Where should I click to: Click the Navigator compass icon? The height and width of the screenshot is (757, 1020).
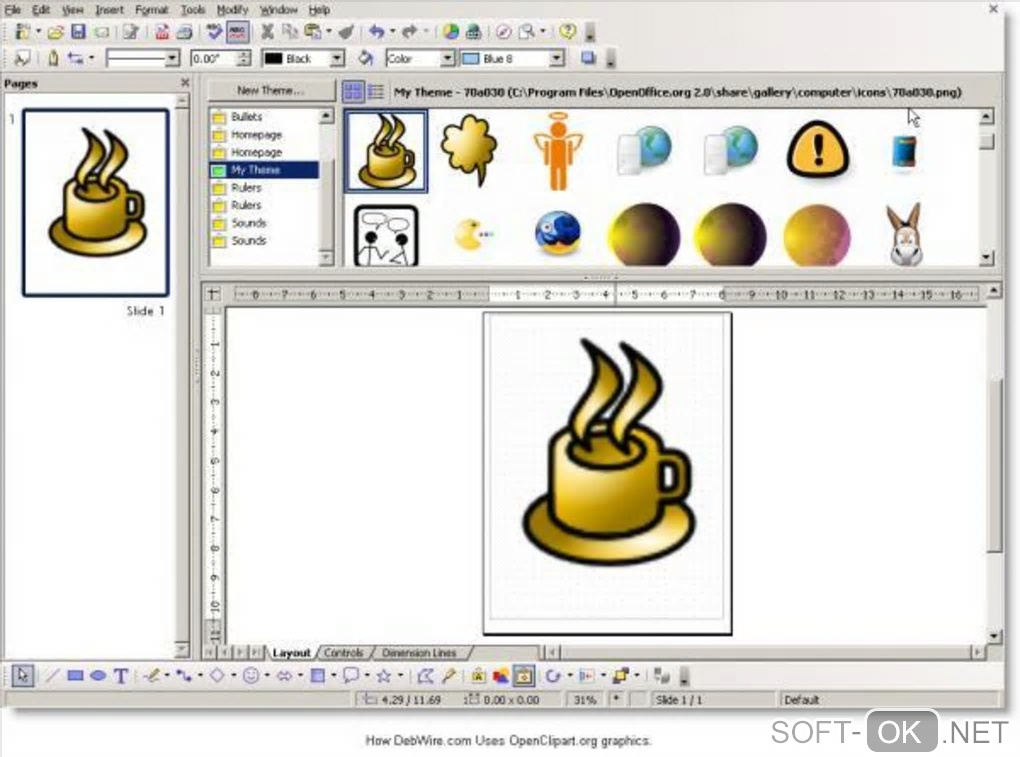(x=503, y=31)
